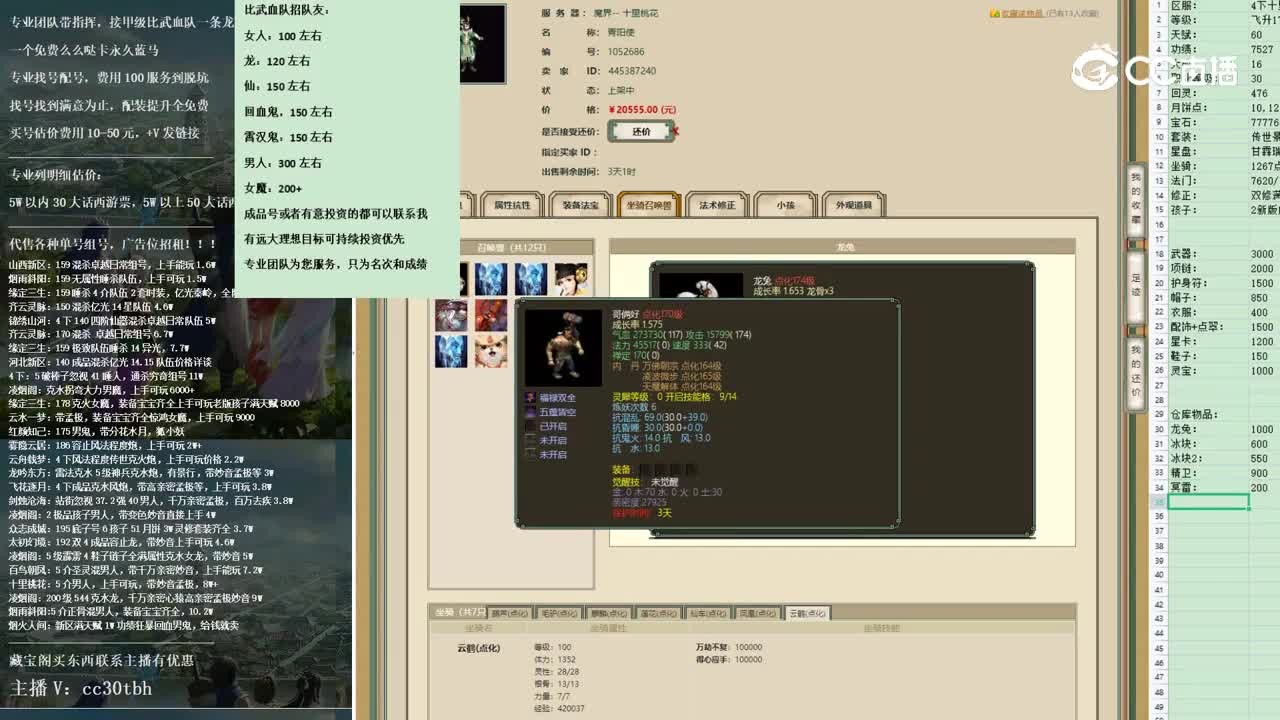1280x720 pixels.
Task: Select the female summon portrait wearing headphones
Action: (574, 278)
